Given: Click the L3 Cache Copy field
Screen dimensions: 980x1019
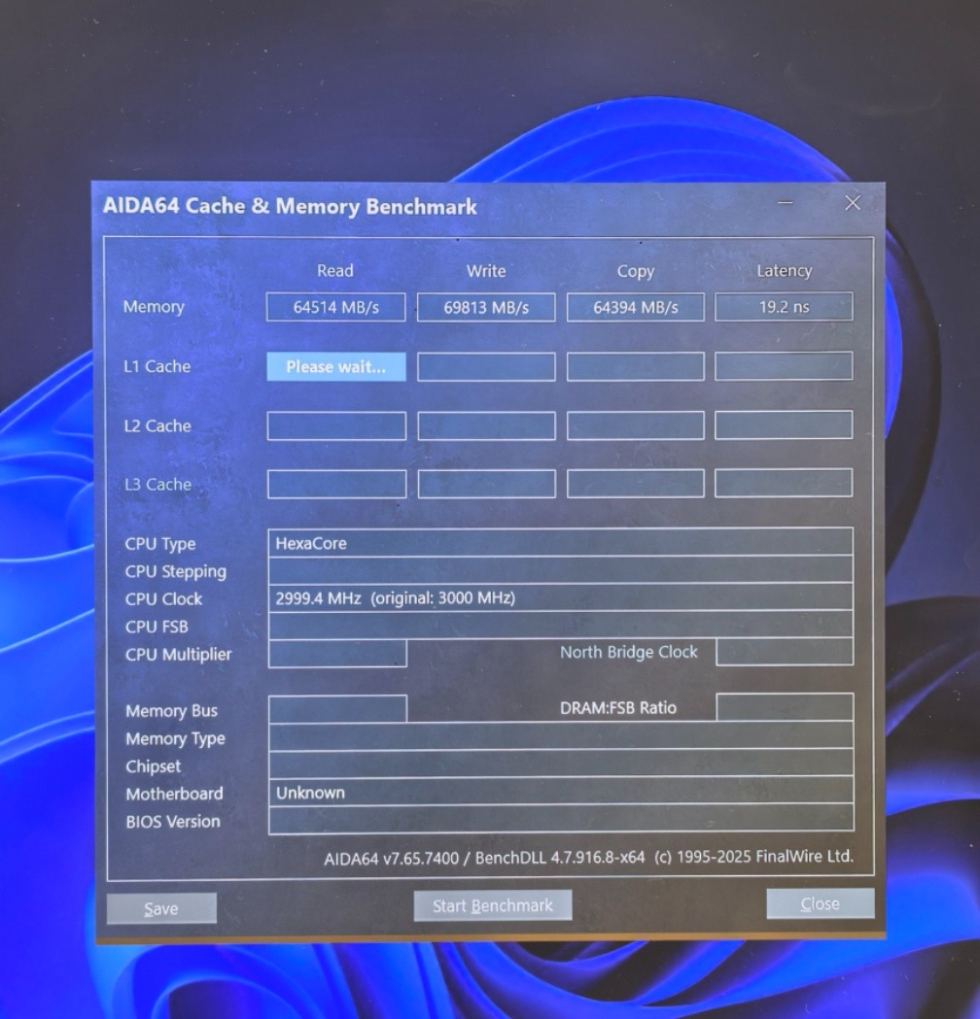Looking at the screenshot, I should pyautogui.click(x=636, y=484).
